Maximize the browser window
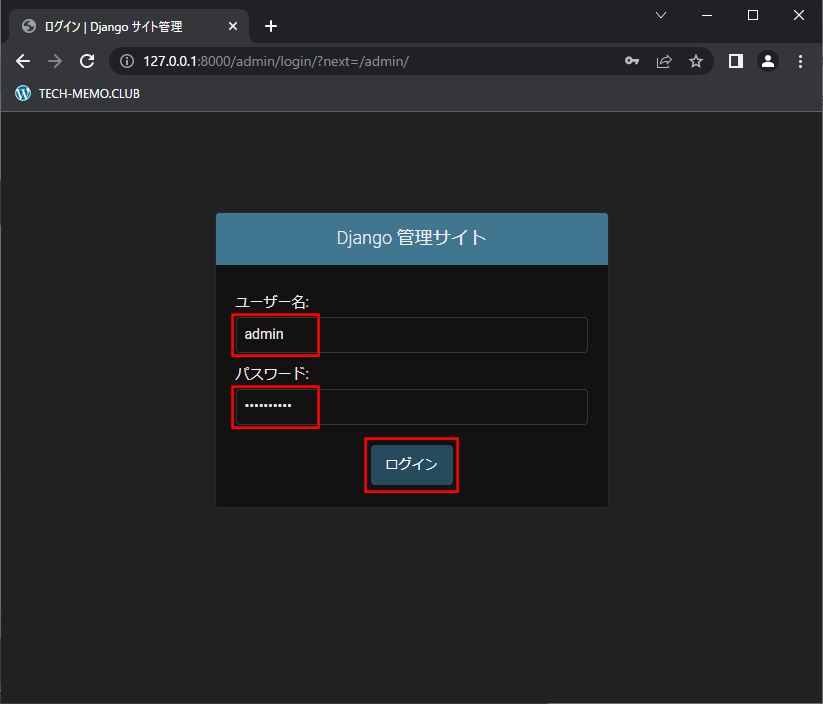 pos(753,15)
